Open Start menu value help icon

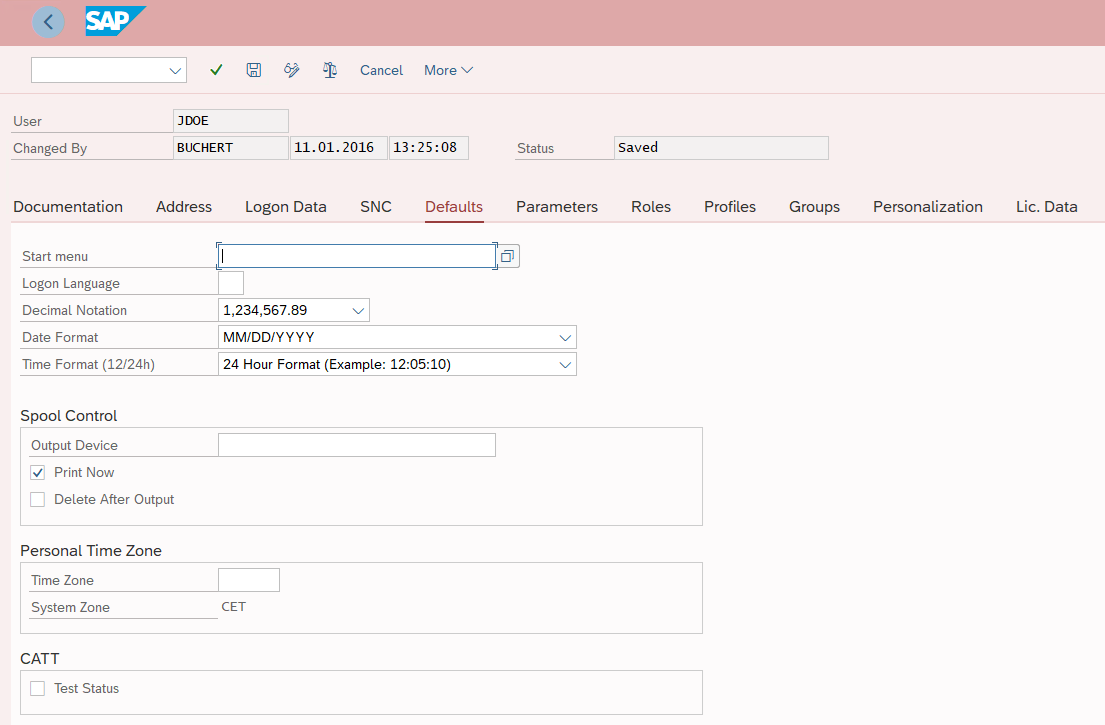[x=508, y=256]
